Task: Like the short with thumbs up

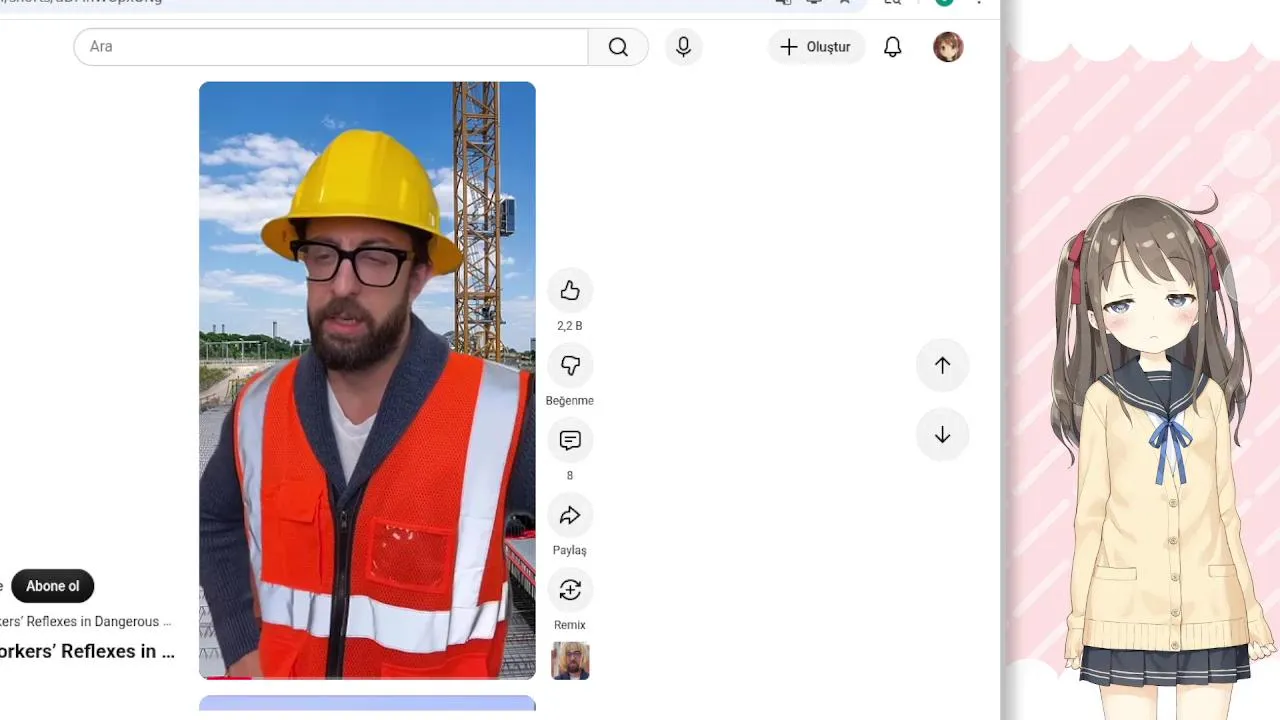Action: 570,290
